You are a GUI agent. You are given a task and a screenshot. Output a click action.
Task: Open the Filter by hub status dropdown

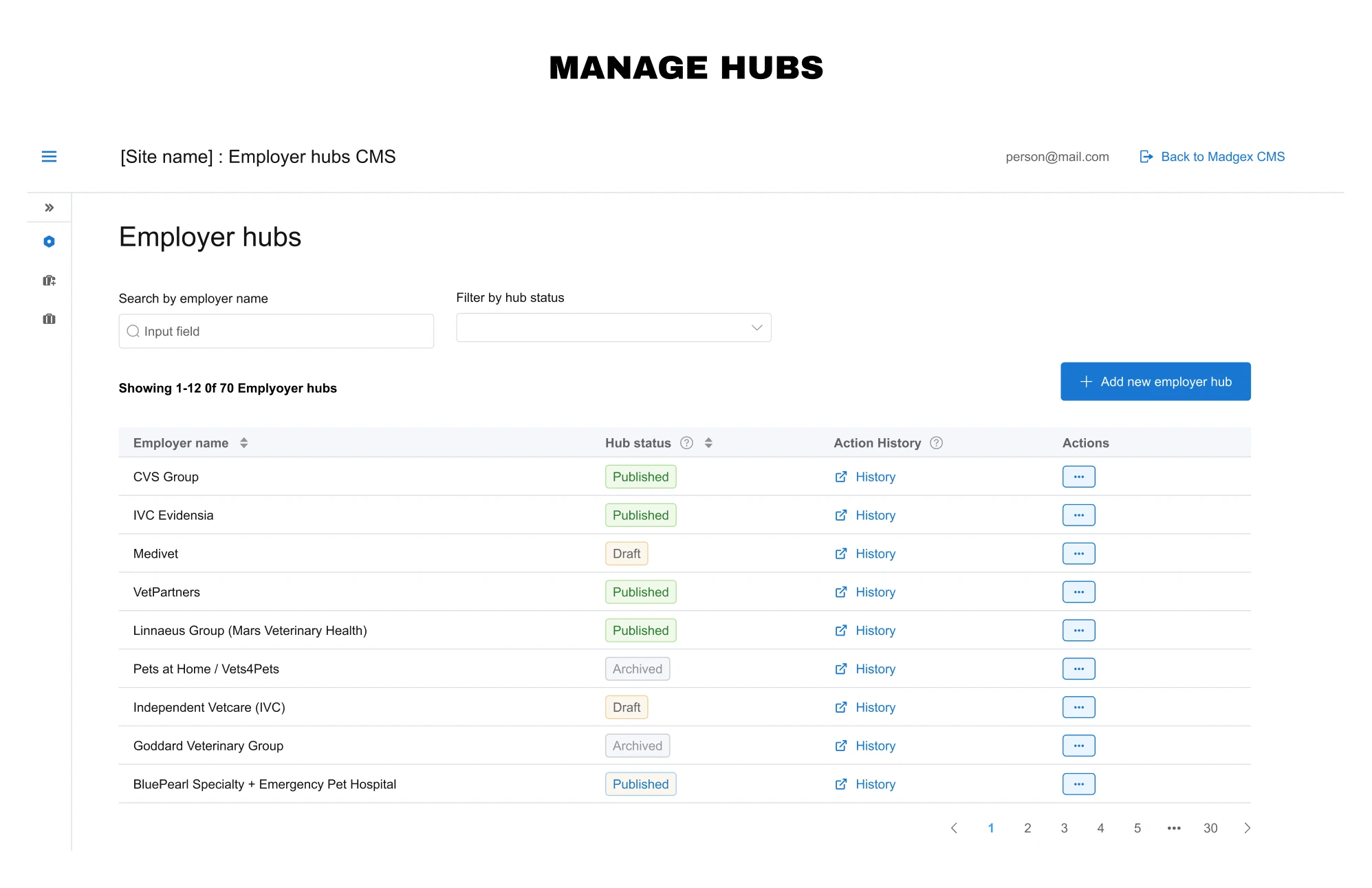tap(613, 327)
